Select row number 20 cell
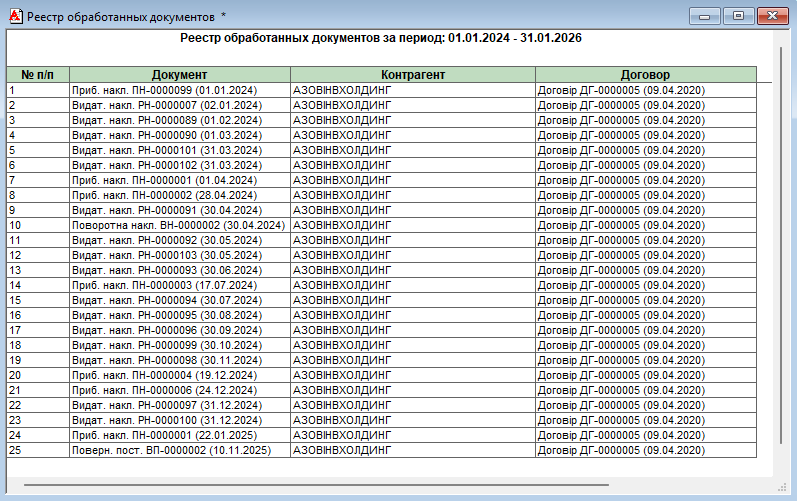The height and width of the screenshot is (501, 797). point(37,375)
